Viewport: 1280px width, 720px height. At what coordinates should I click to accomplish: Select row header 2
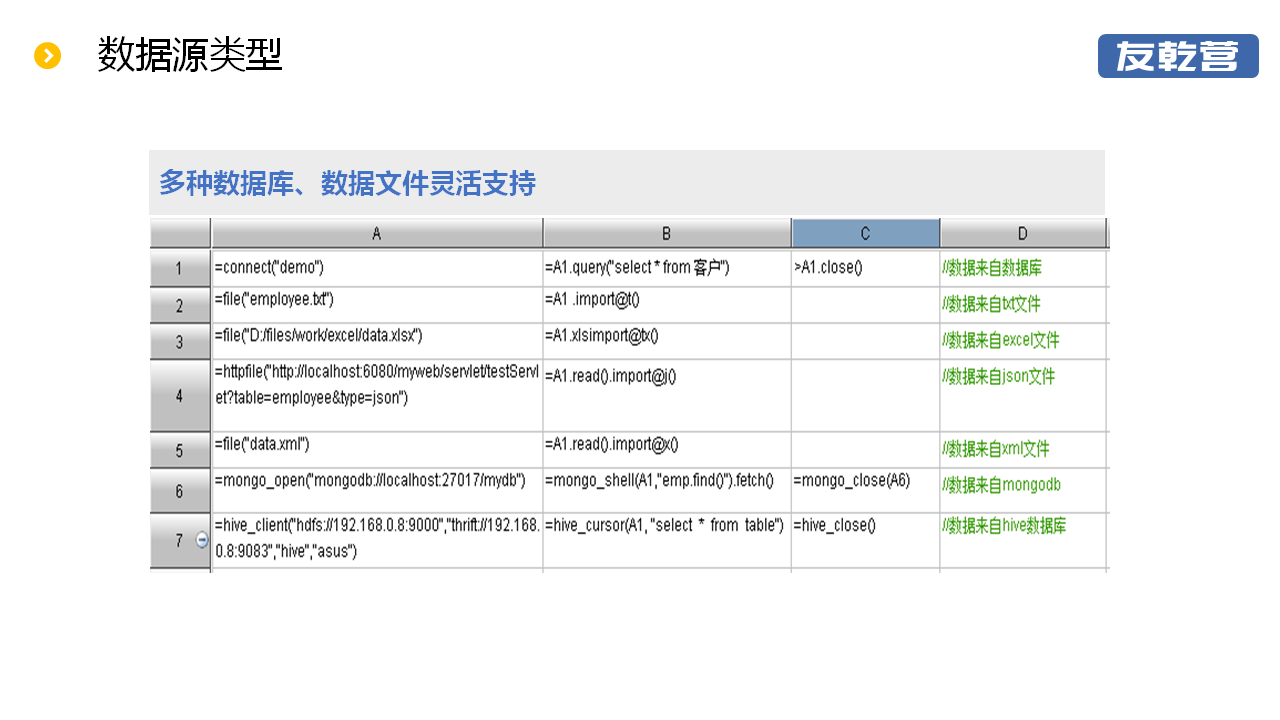pyautogui.click(x=180, y=305)
